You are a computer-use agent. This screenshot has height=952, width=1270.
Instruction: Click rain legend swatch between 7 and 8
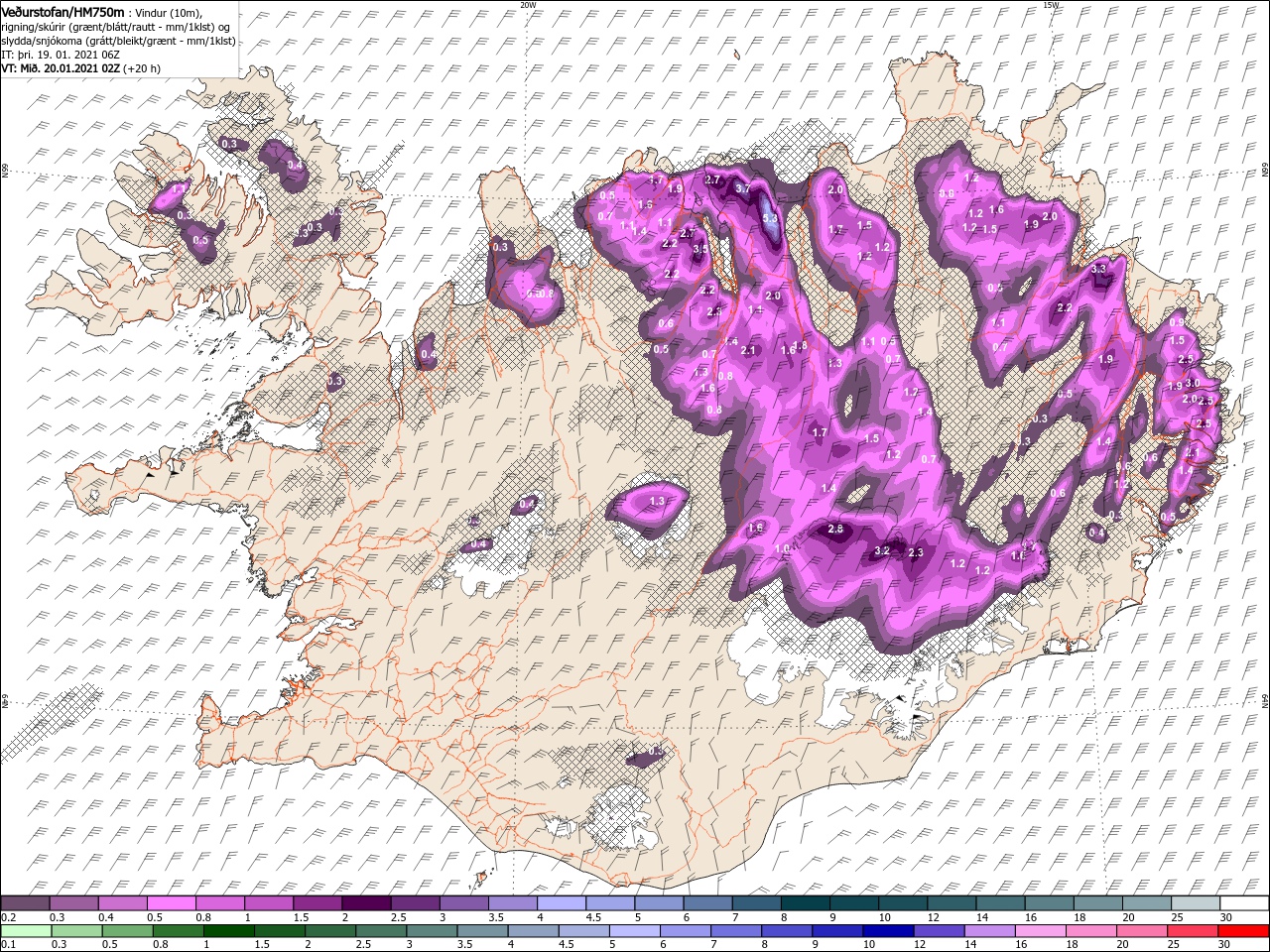[735, 931]
